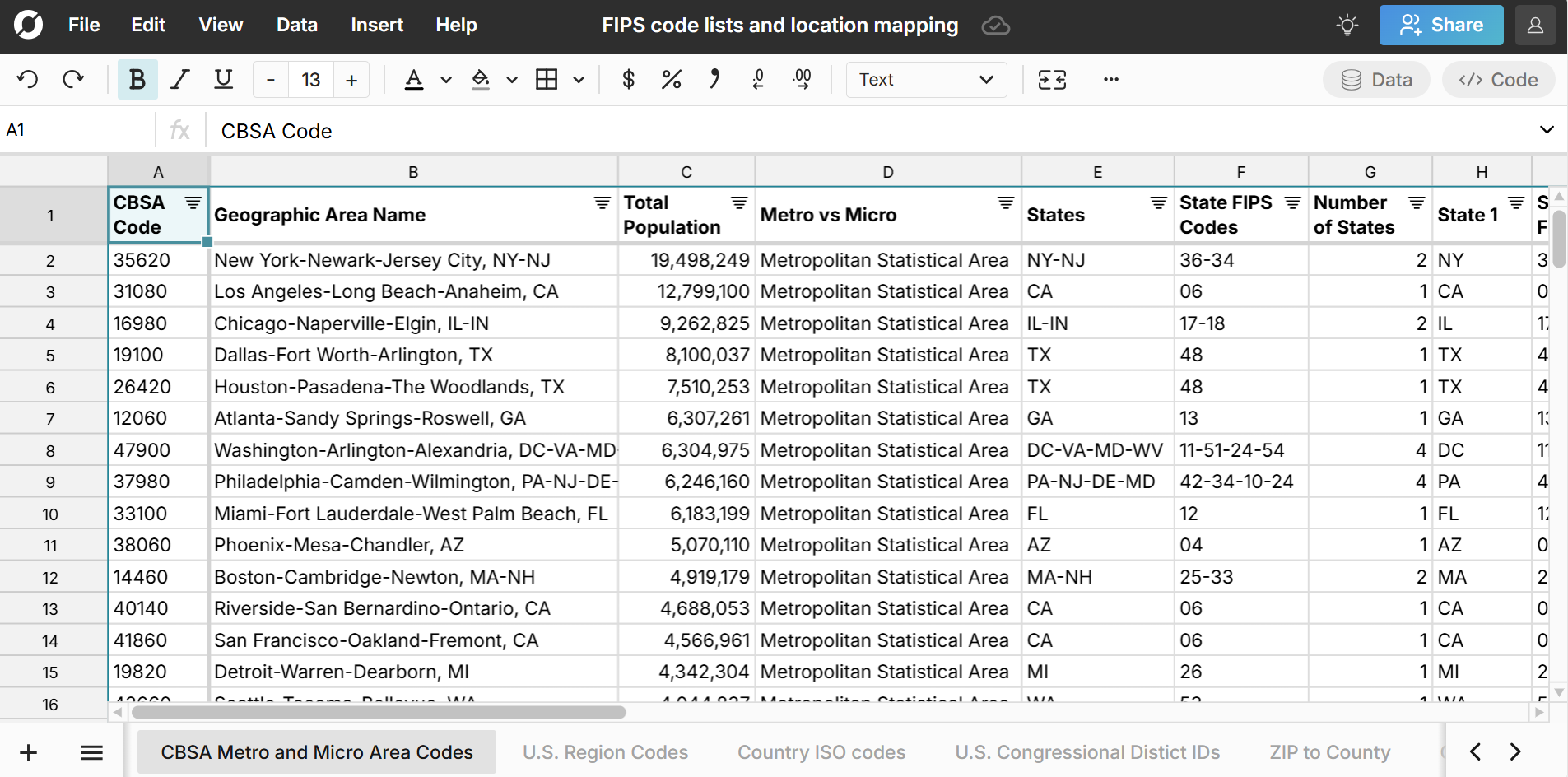Open the Text number format dropdown
1568x777 pixels.
[x=925, y=79]
